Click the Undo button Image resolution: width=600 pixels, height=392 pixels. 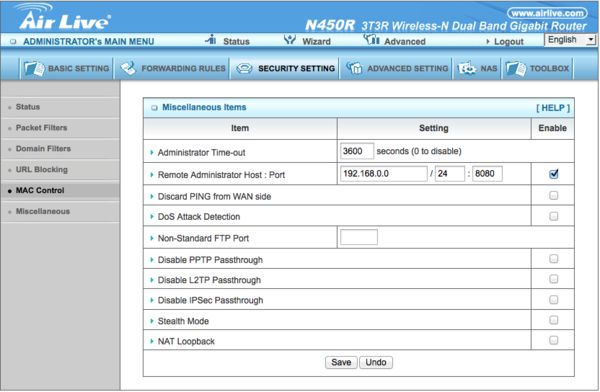[x=376, y=362]
